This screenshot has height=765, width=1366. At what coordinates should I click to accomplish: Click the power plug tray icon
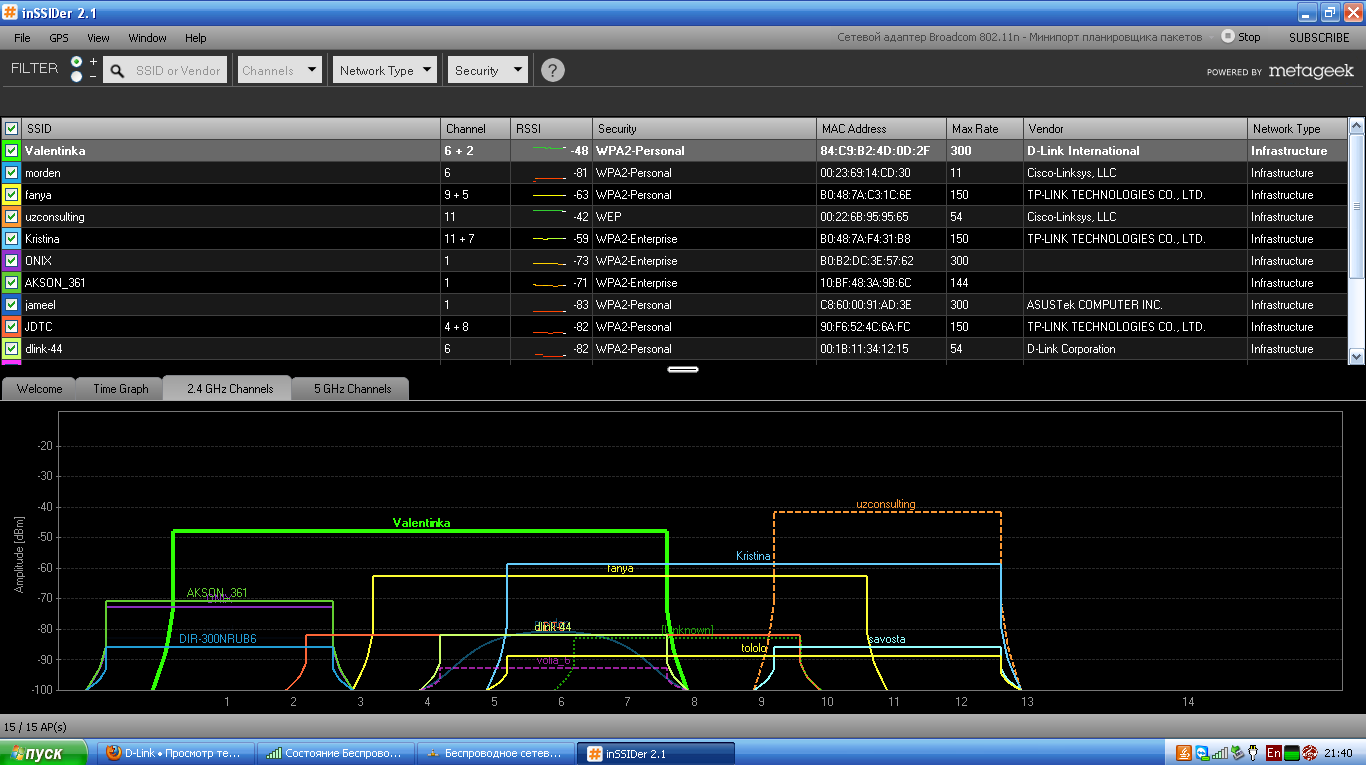[1253, 753]
